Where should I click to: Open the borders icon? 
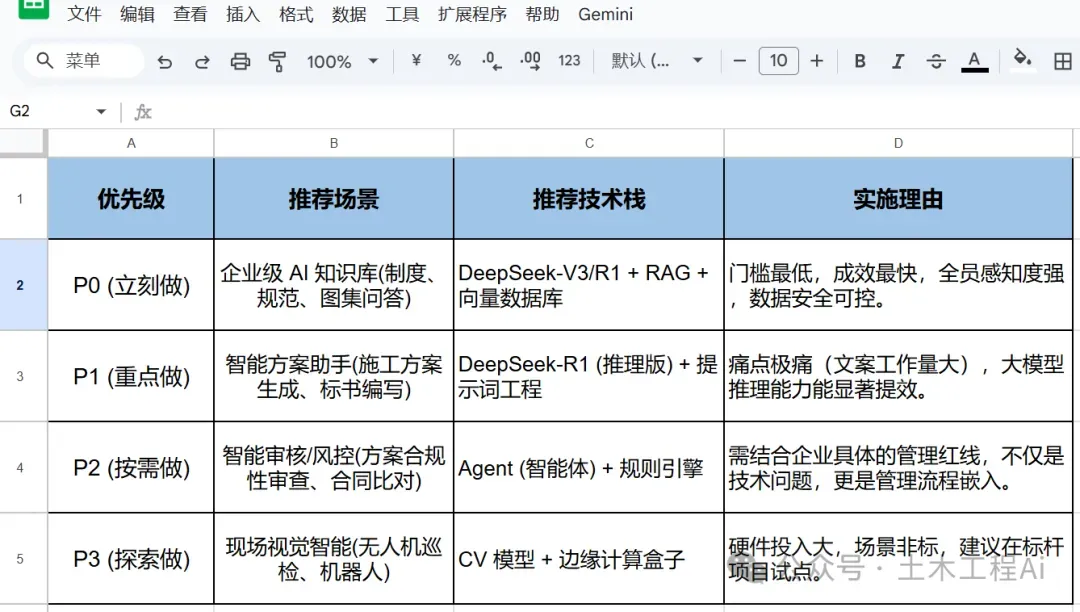coord(1063,61)
